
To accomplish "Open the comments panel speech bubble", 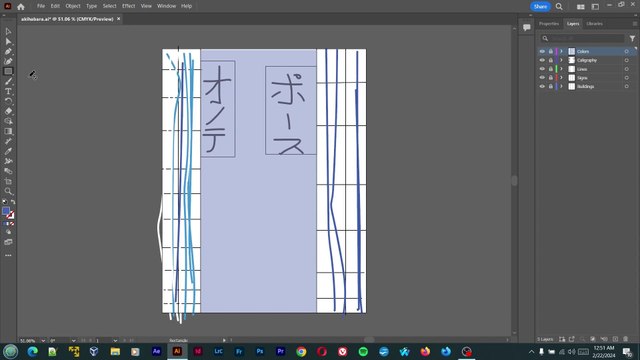I will coord(527,27).
